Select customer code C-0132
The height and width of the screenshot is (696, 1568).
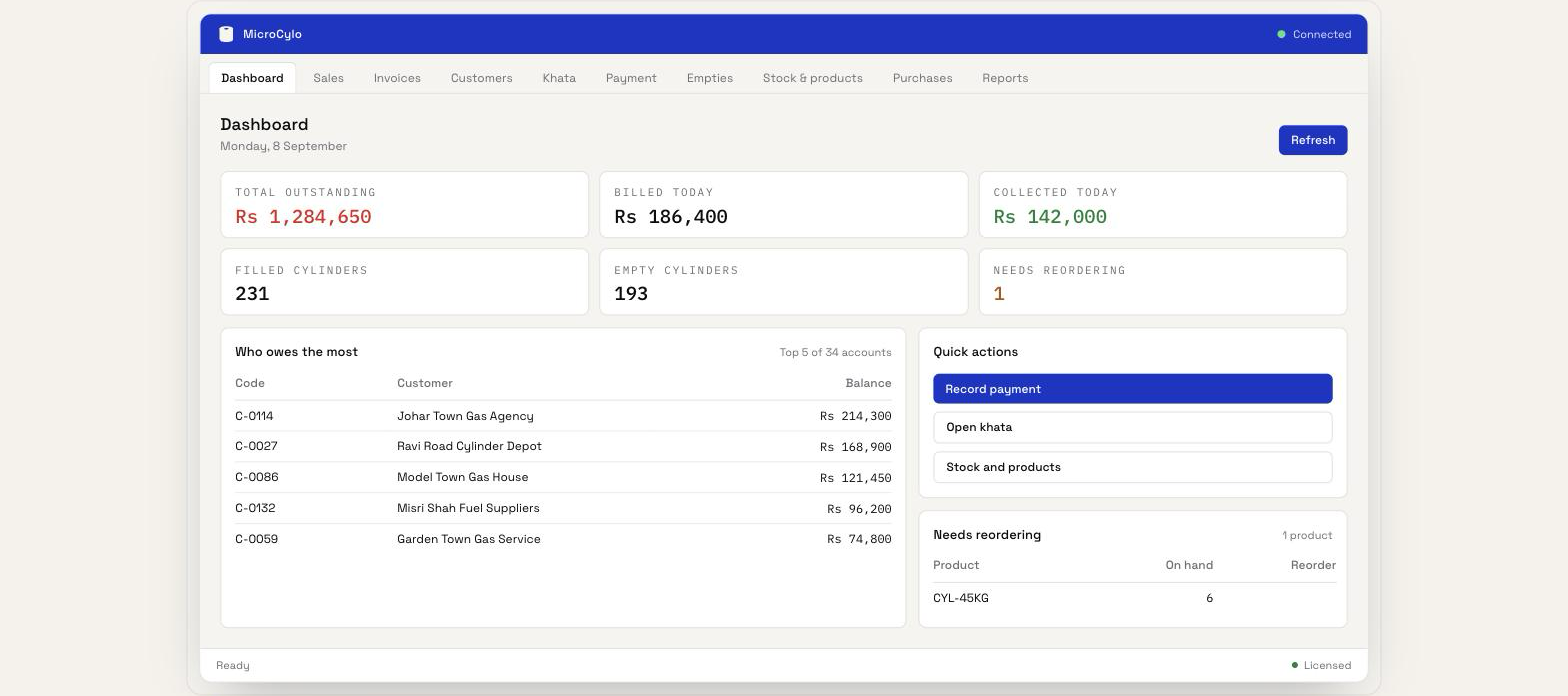coord(255,508)
